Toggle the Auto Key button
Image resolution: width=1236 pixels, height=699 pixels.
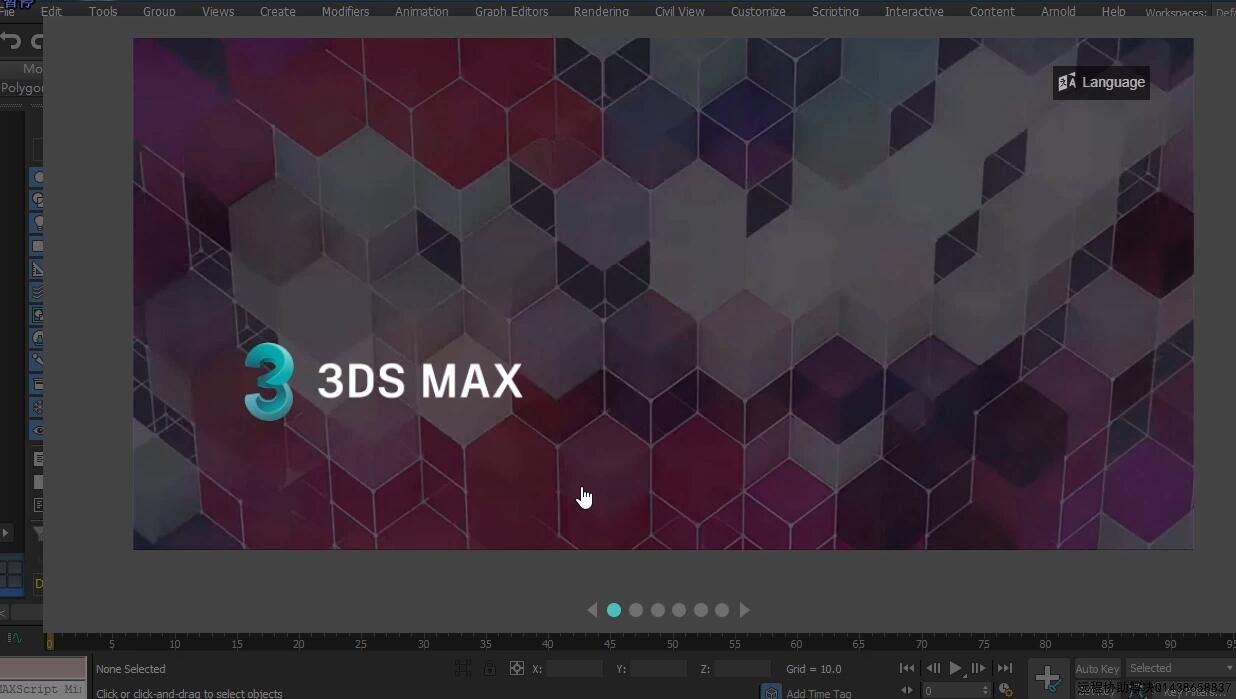(x=1097, y=669)
